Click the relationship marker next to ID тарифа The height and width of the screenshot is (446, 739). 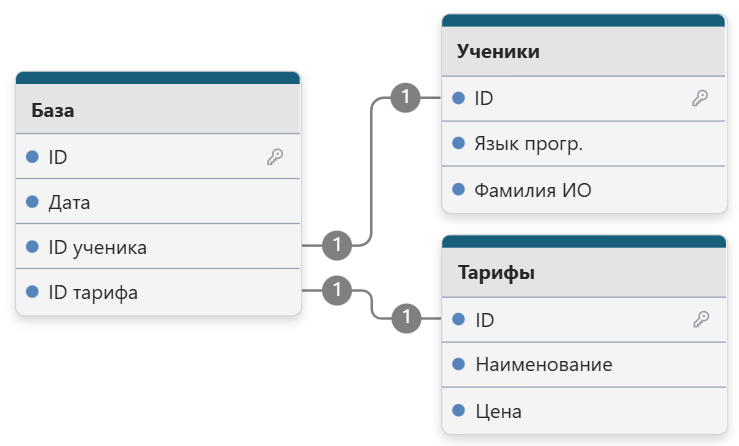point(337,289)
